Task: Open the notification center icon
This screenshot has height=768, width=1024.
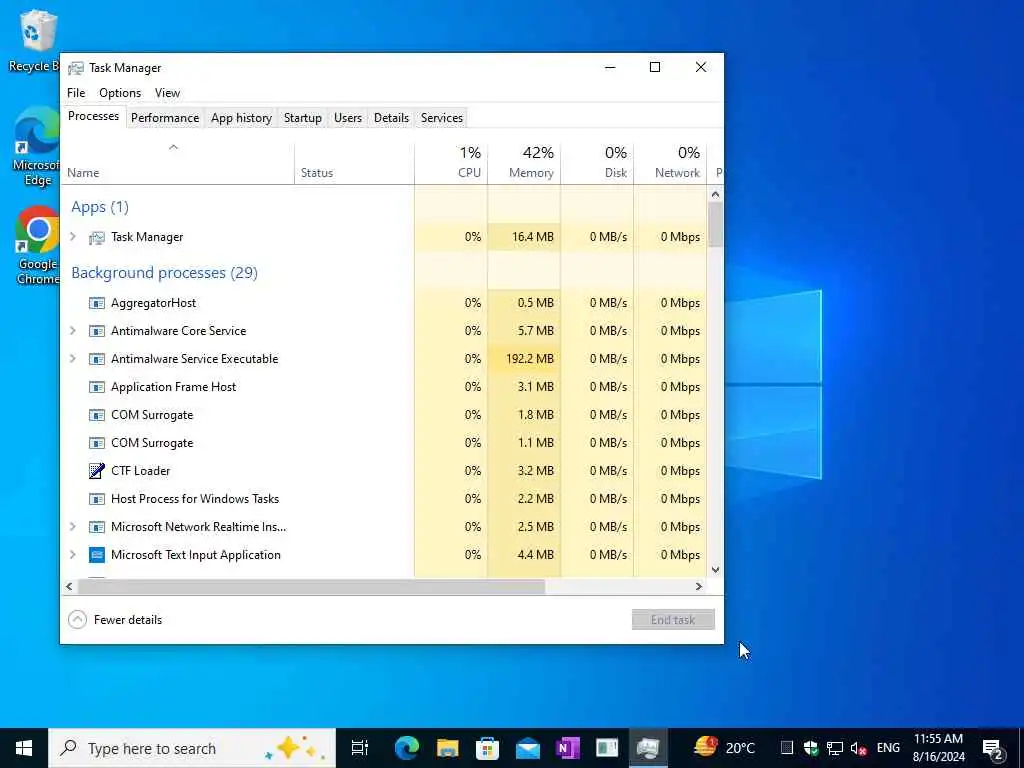Action: click(993, 749)
